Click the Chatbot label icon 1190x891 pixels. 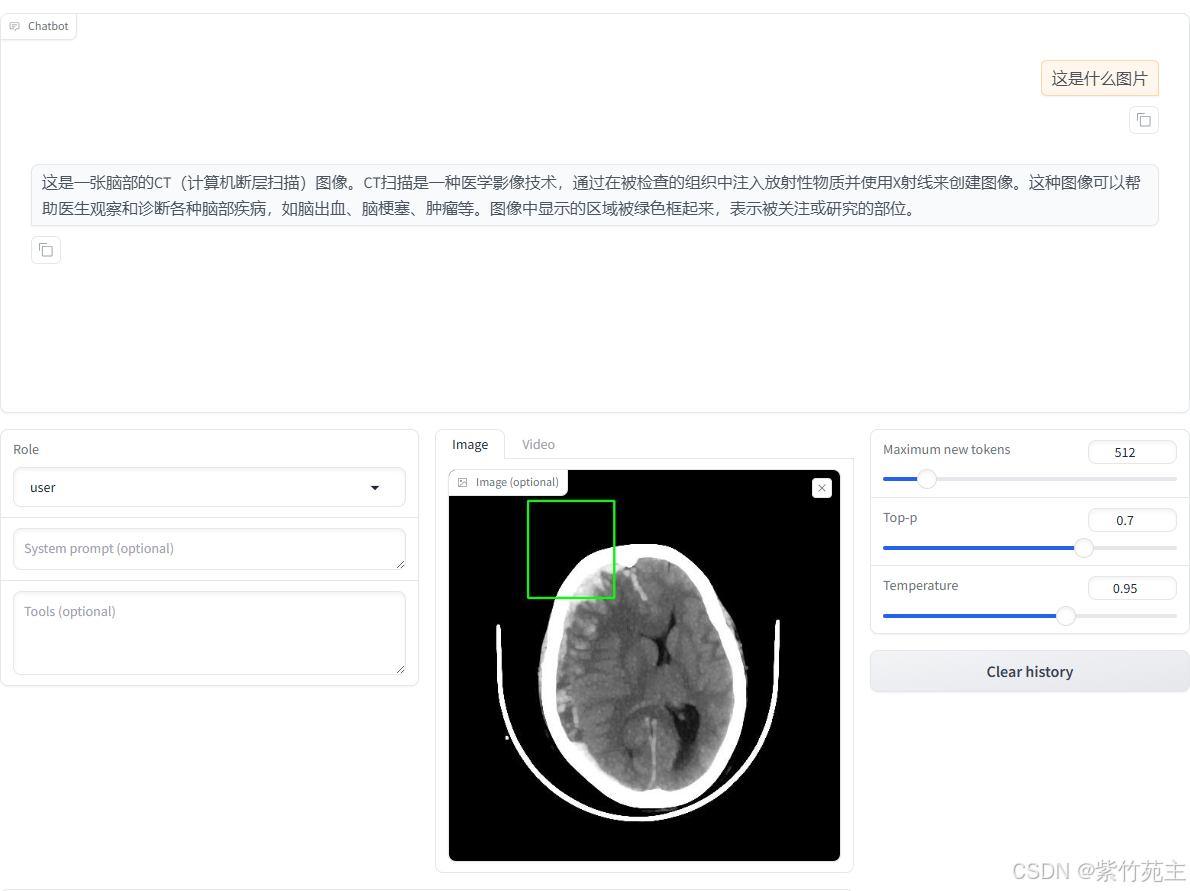tap(14, 26)
